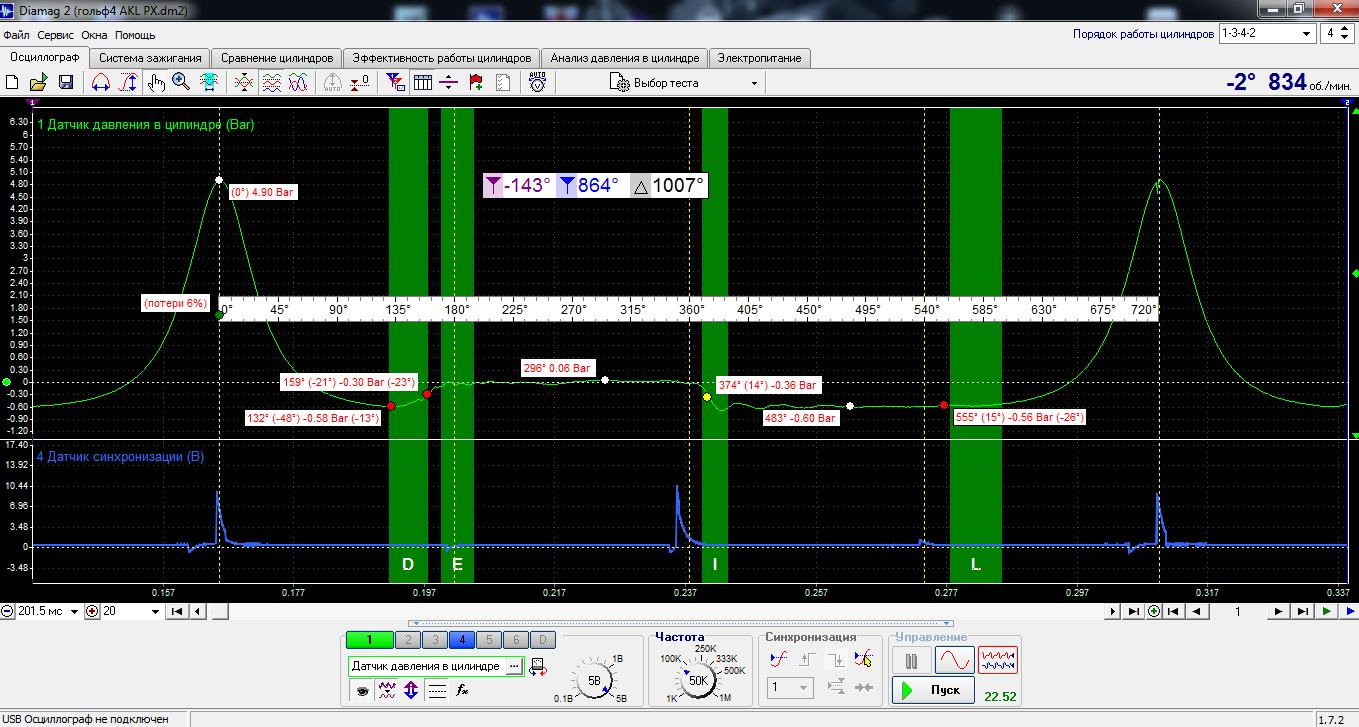Click the ellipsis button next to sensor name
This screenshot has width=1359, height=727.
(514, 666)
